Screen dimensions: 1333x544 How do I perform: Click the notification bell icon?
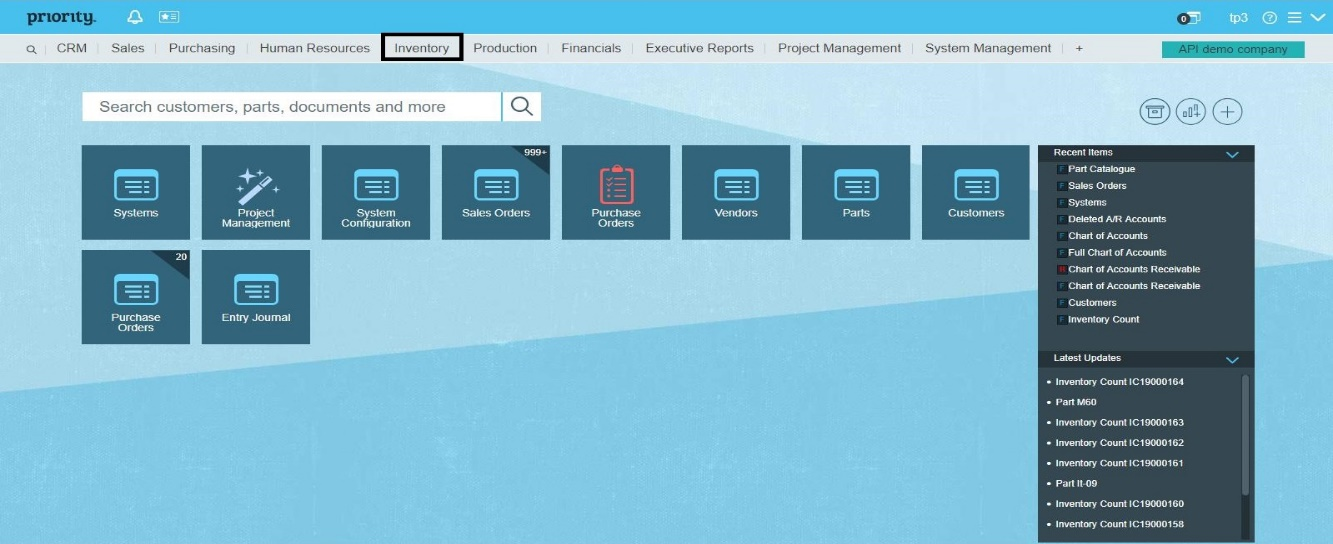pos(135,18)
